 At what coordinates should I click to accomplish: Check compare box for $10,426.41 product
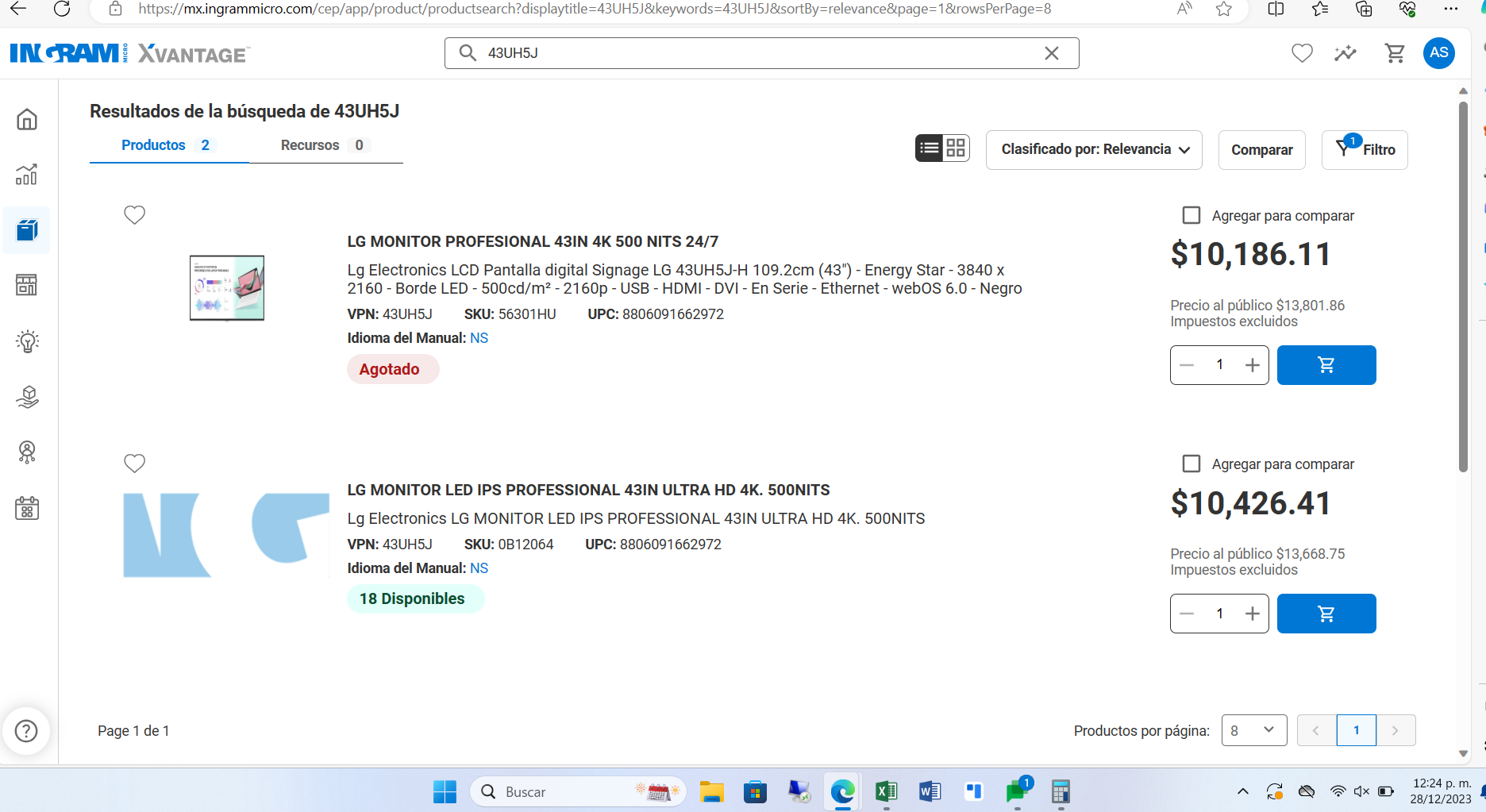tap(1191, 464)
